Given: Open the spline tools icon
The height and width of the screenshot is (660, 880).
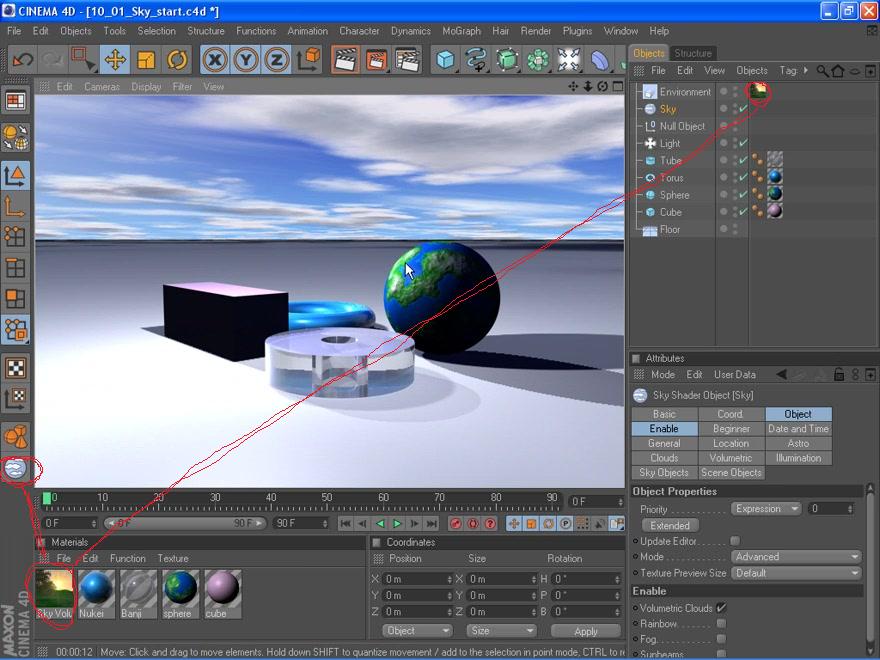Looking at the screenshot, I should tap(476, 59).
